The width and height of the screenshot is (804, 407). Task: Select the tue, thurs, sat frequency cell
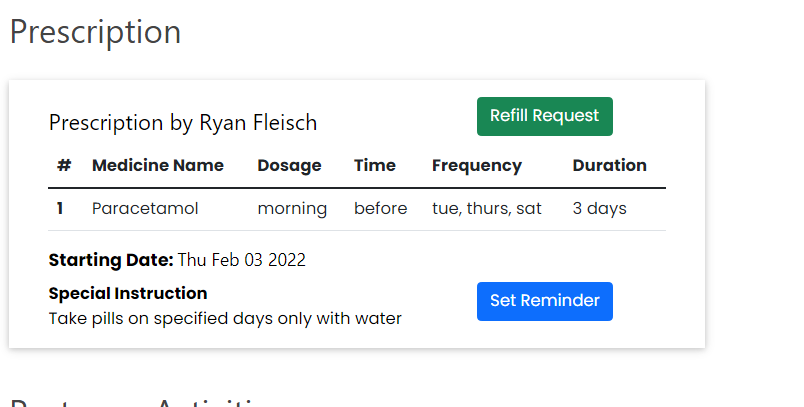point(486,209)
